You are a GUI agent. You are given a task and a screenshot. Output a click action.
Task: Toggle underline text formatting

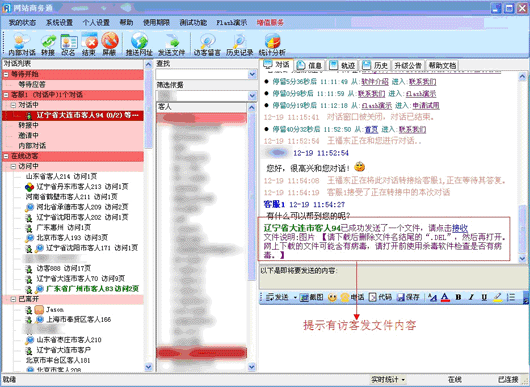click(484, 297)
